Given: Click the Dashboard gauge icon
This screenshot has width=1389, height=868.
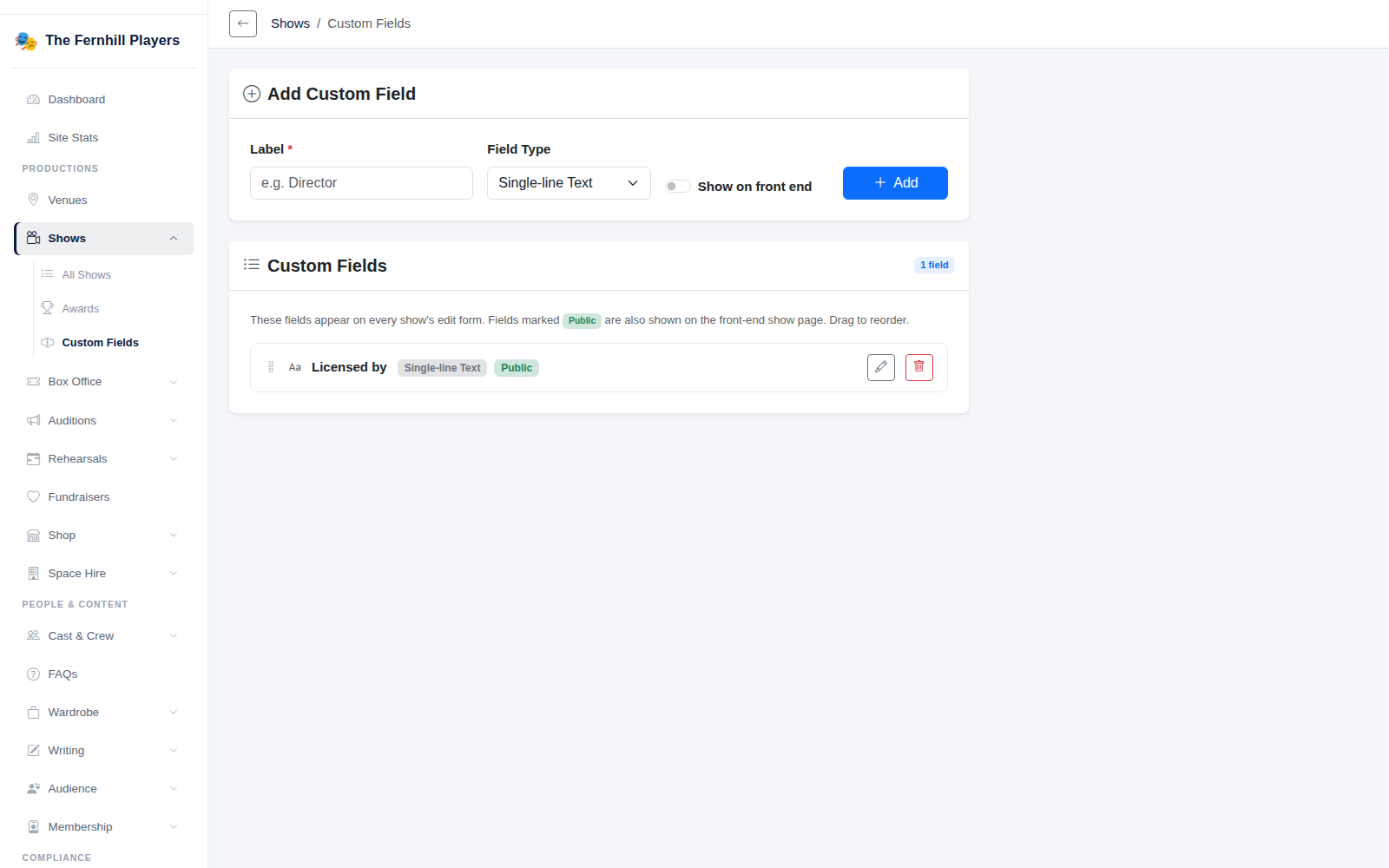Looking at the screenshot, I should [33, 100].
